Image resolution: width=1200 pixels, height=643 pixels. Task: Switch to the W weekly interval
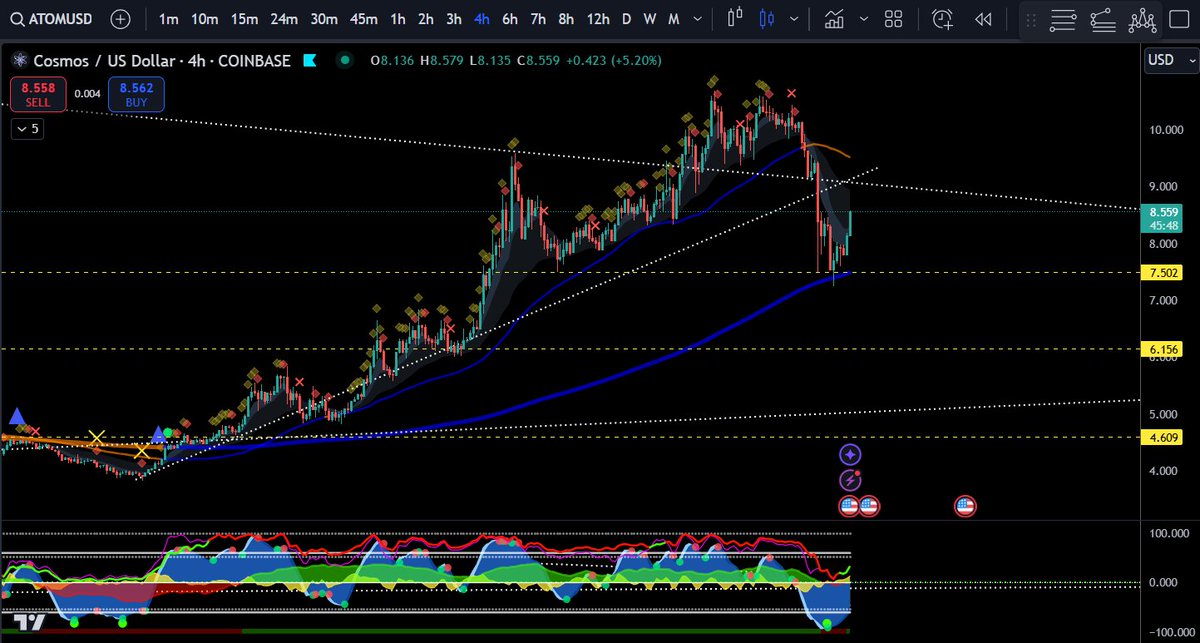click(x=650, y=19)
